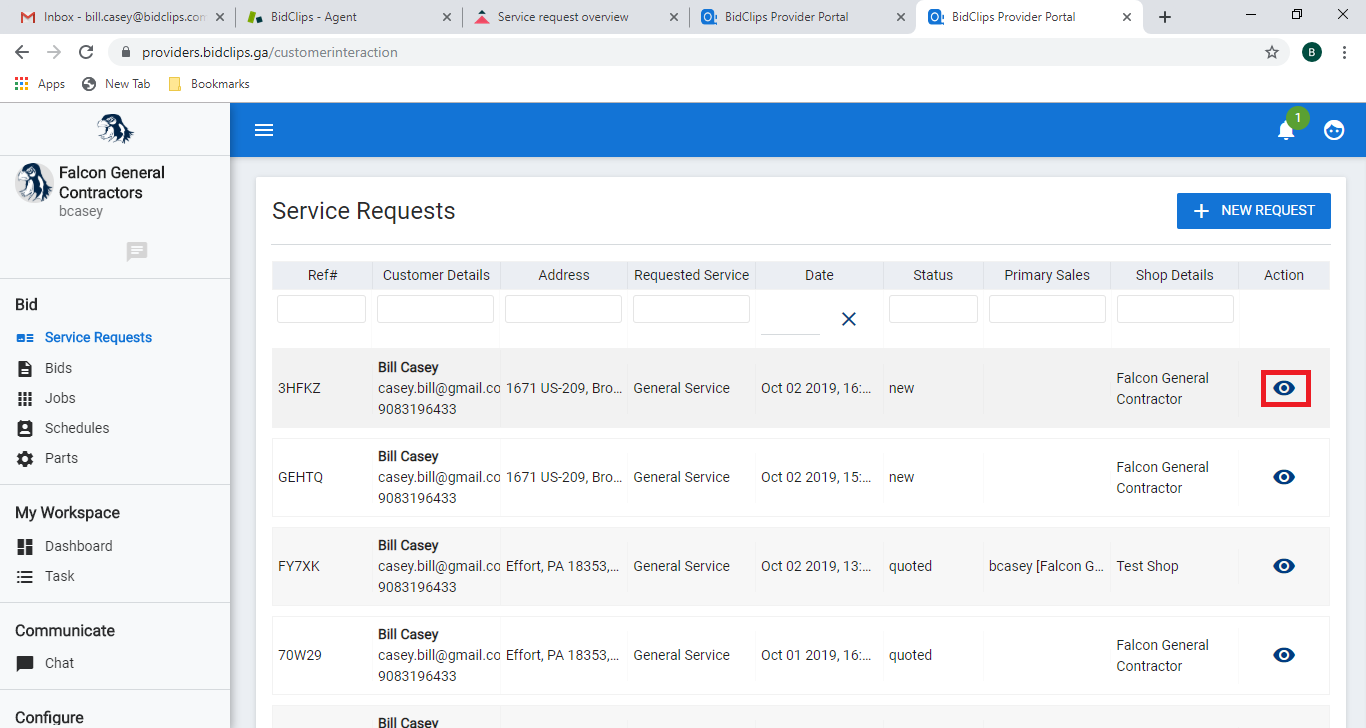This screenshot has height=728, width=1366.
Task: Sort by Date column header
Action: click(819, 275)
